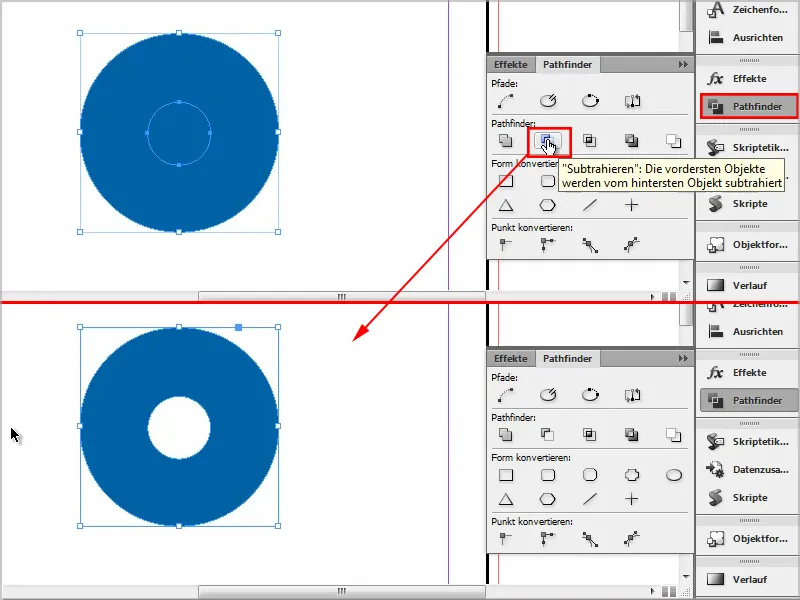Click plain corner point icon, upper Punkt konvertieren

[506, 245]
